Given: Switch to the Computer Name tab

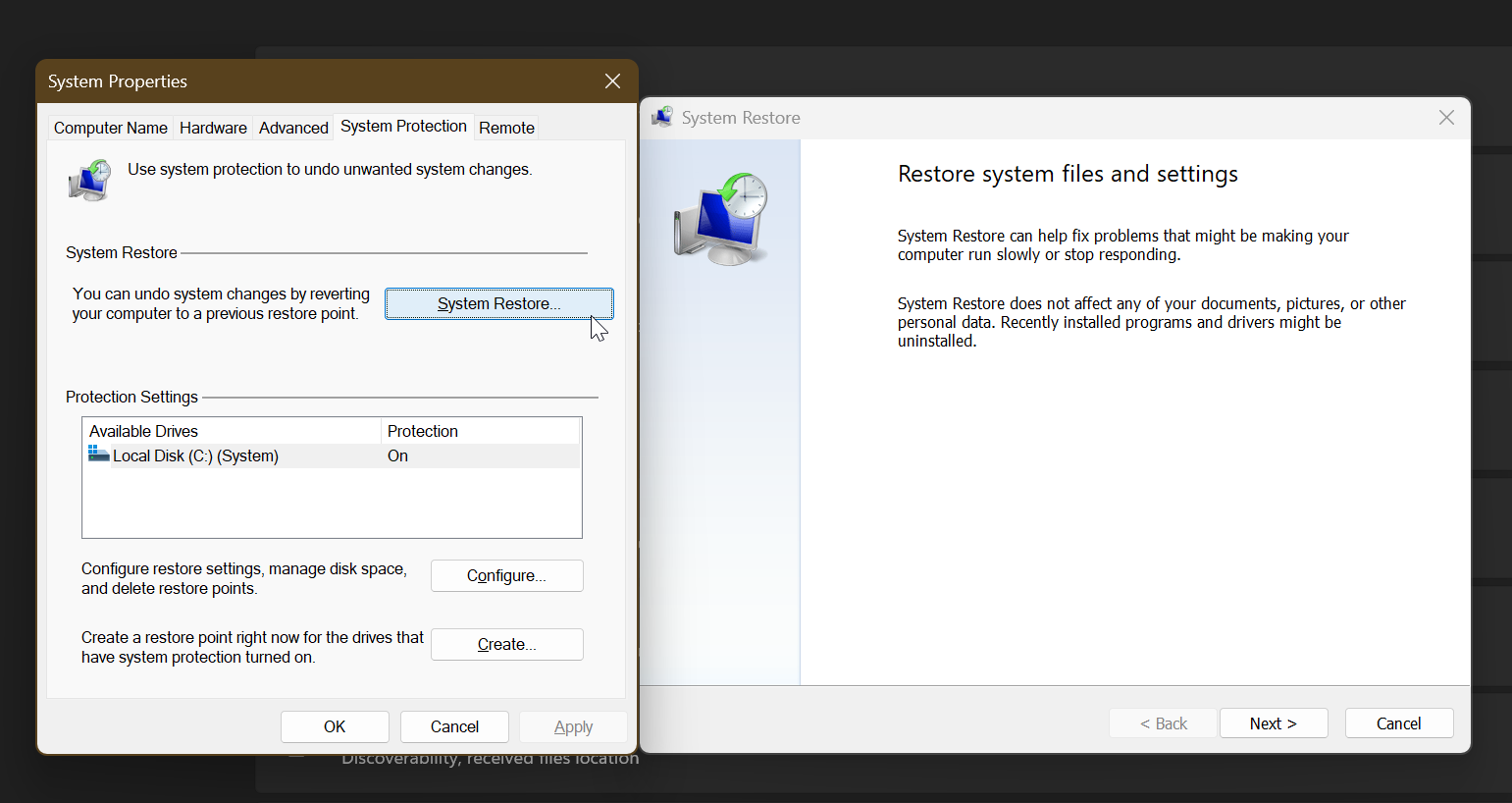Looking at the screenshot, I should [111, 128].
